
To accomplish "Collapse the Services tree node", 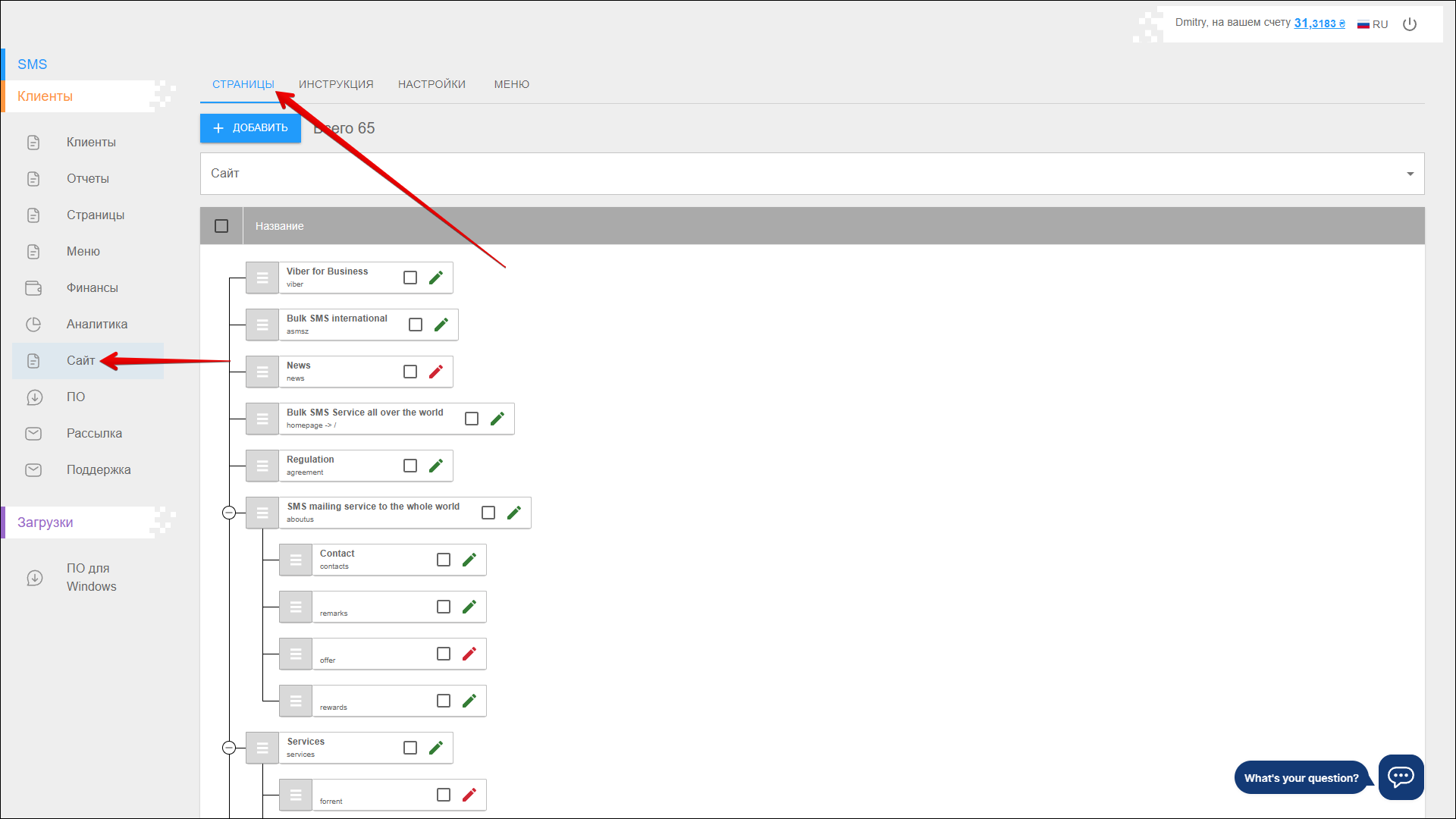I will pos(229,748).
